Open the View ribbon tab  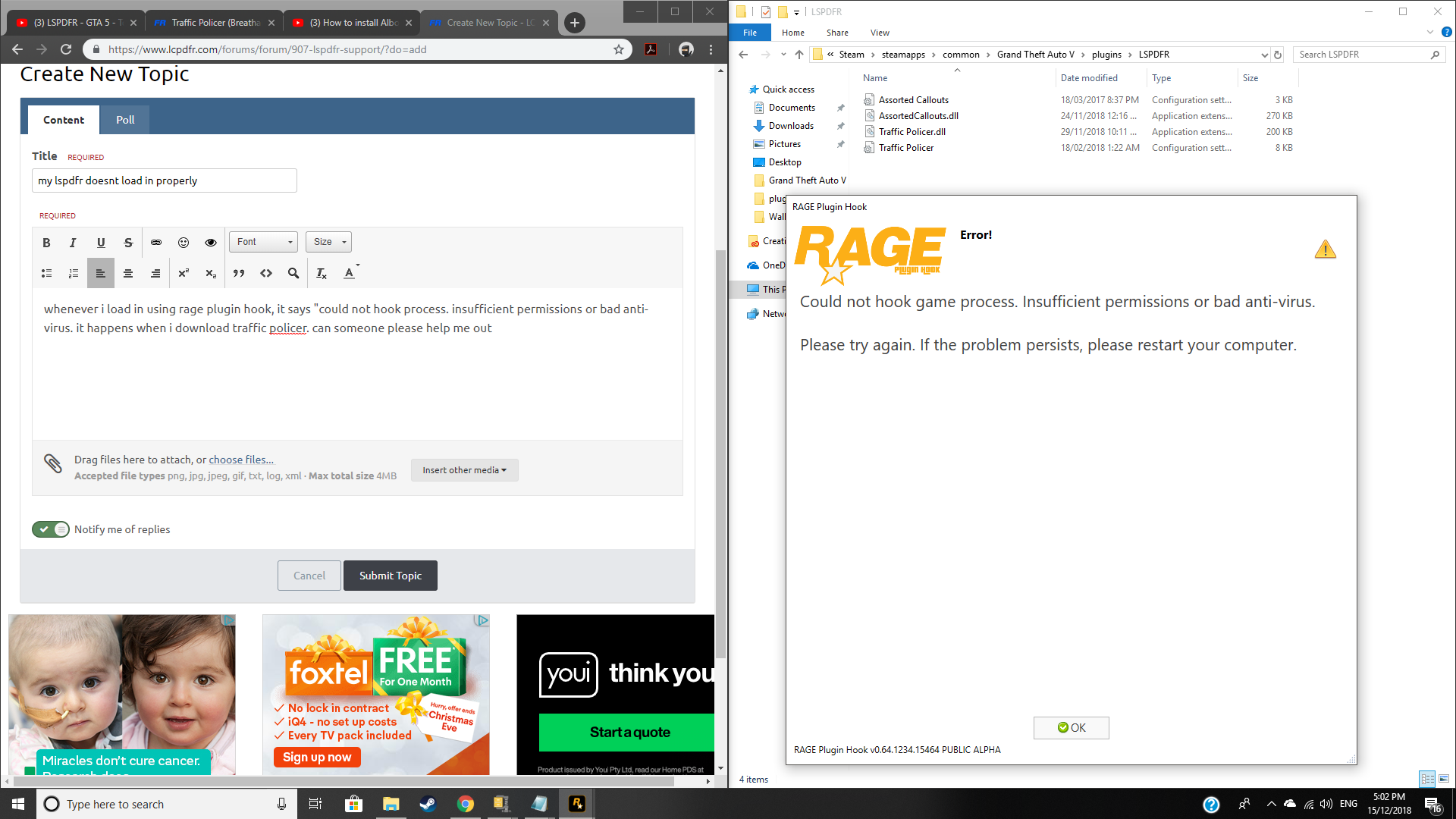click(880, 33)
